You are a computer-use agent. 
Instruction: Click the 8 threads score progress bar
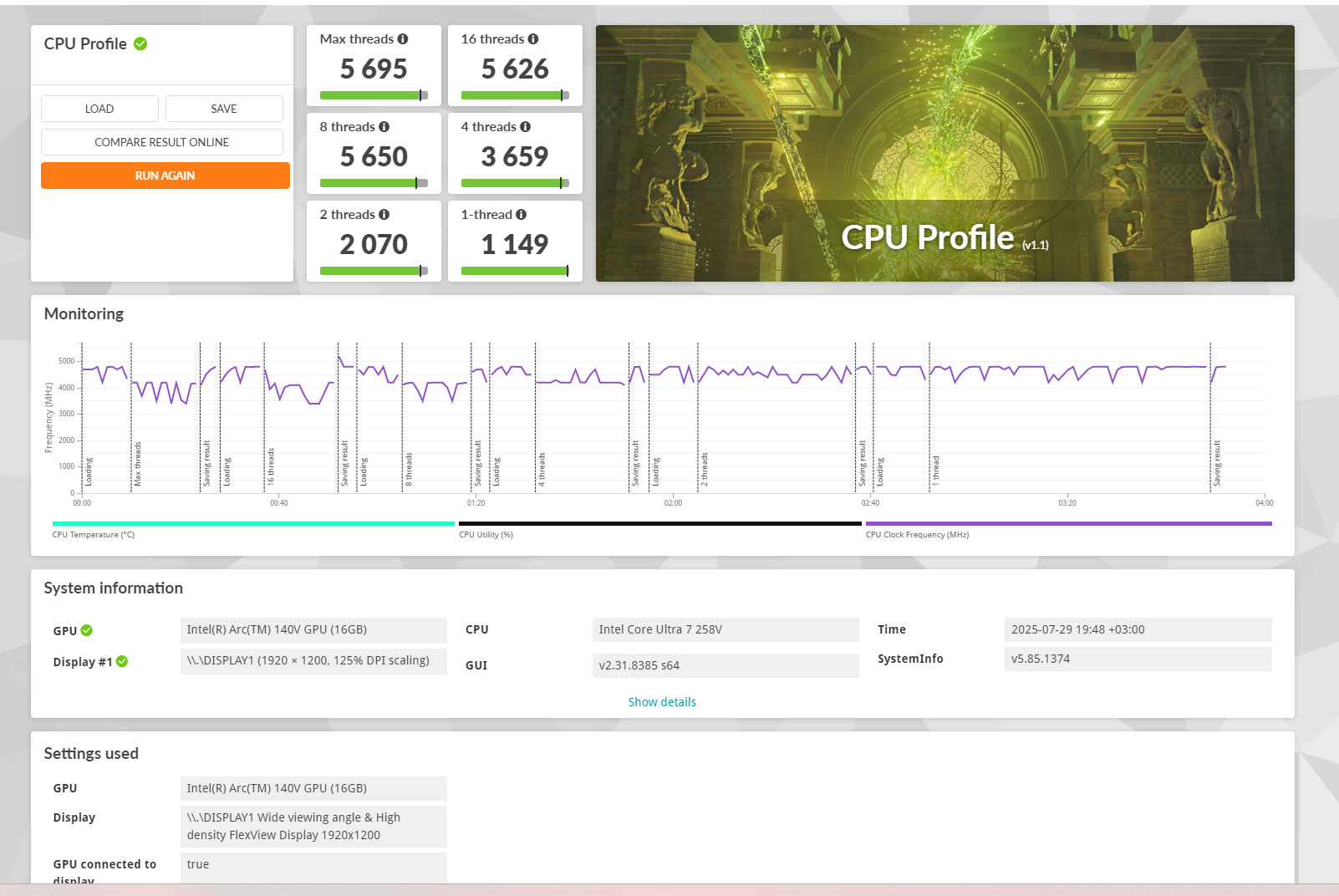pyautogui.click(x=374, y=183)
